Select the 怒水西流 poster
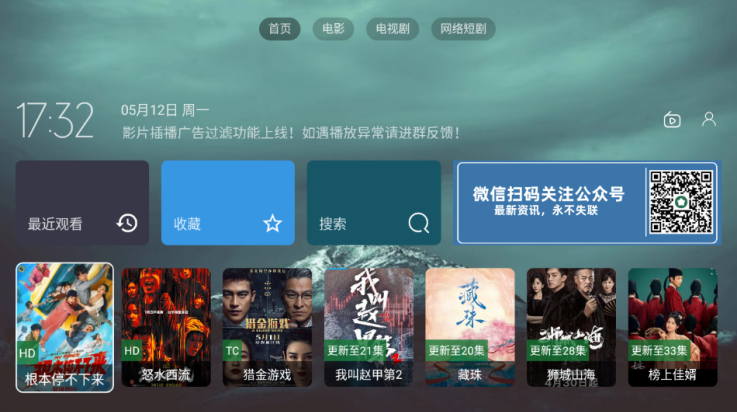This screenshot has height=412, width=737. 166,327
